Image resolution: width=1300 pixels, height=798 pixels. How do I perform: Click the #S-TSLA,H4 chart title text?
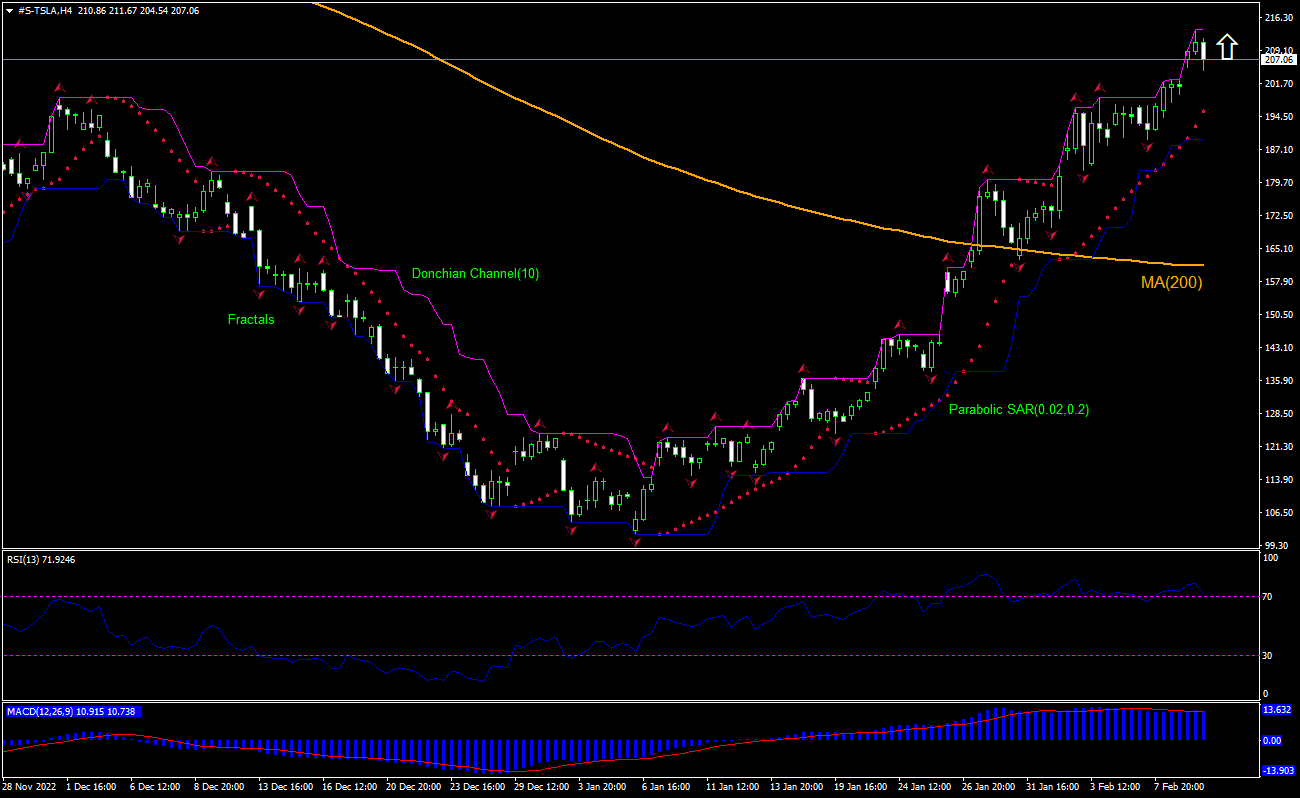pyautogui.click(x=45, y=10)
